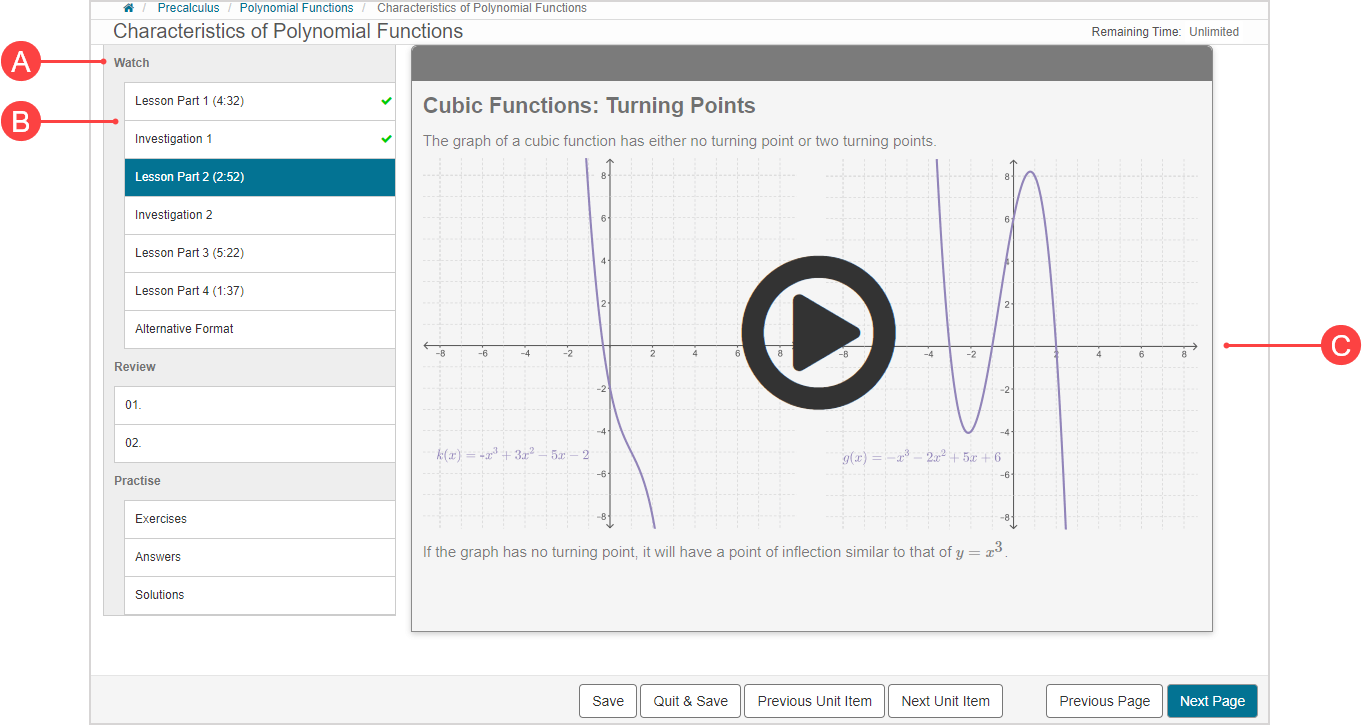1362x725 pixels.
Task: Open the Answers item
Action: click(158, 557)
